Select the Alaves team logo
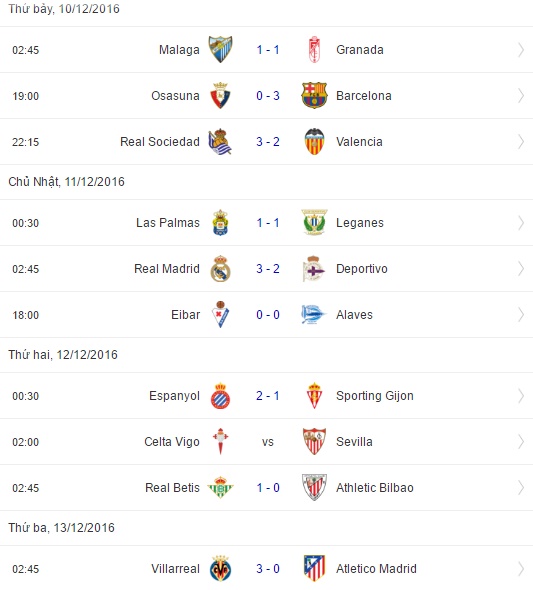This screenshot has height=590, width=533. (x=313, y=315)
